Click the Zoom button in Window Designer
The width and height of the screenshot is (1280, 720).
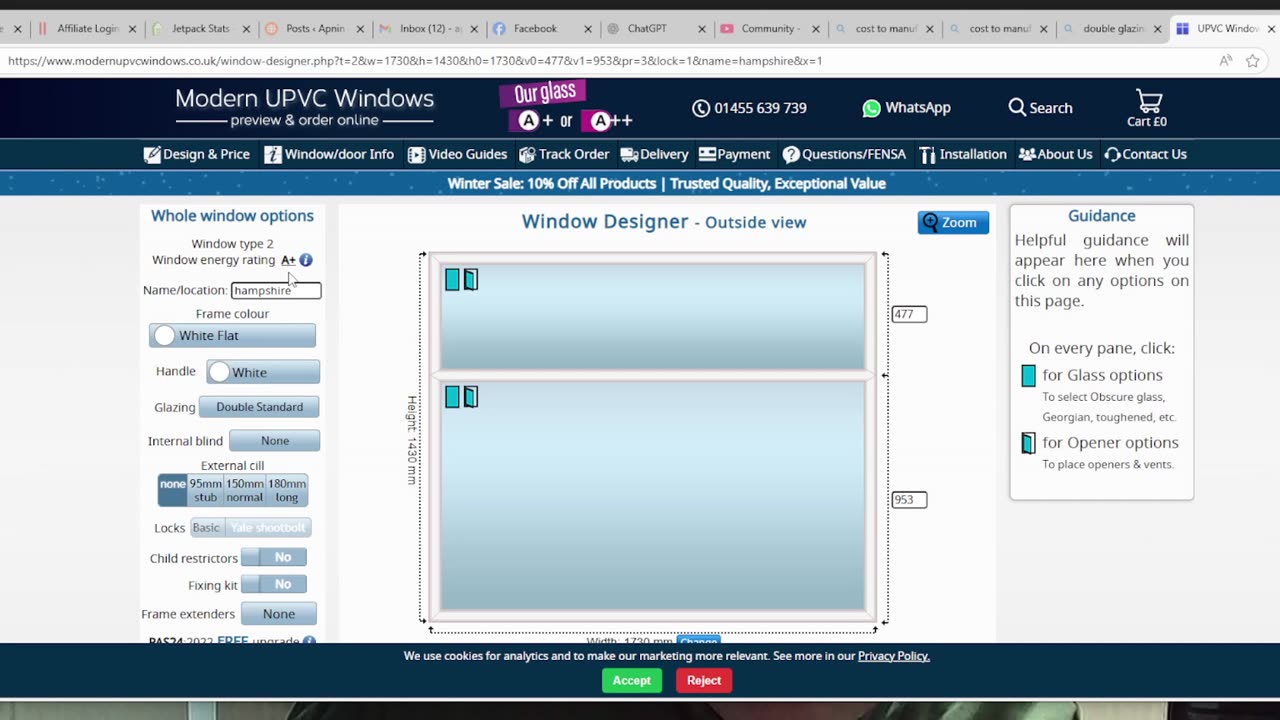click(953, 222)
